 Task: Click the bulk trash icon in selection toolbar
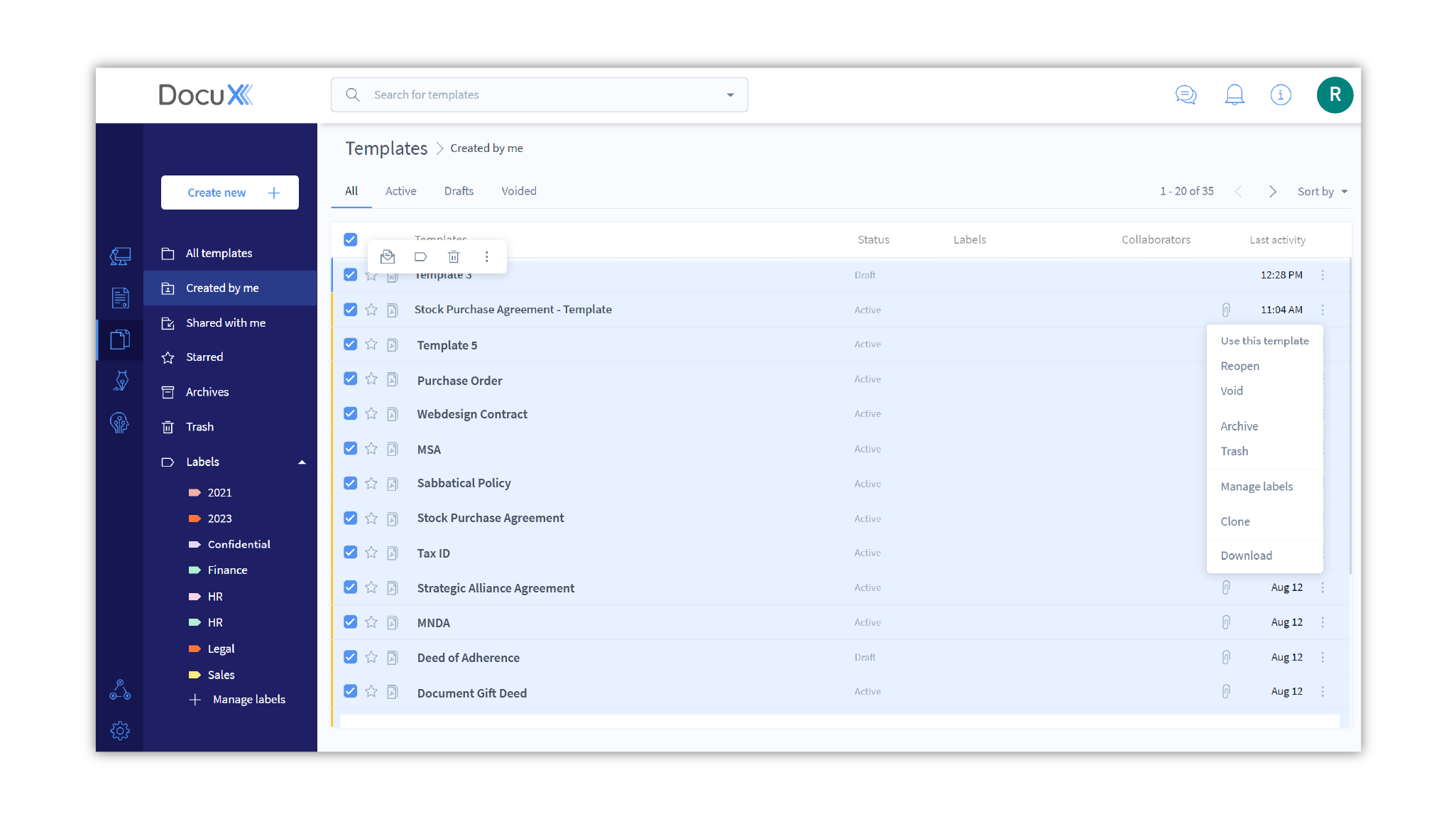click(x=454, y=256)
